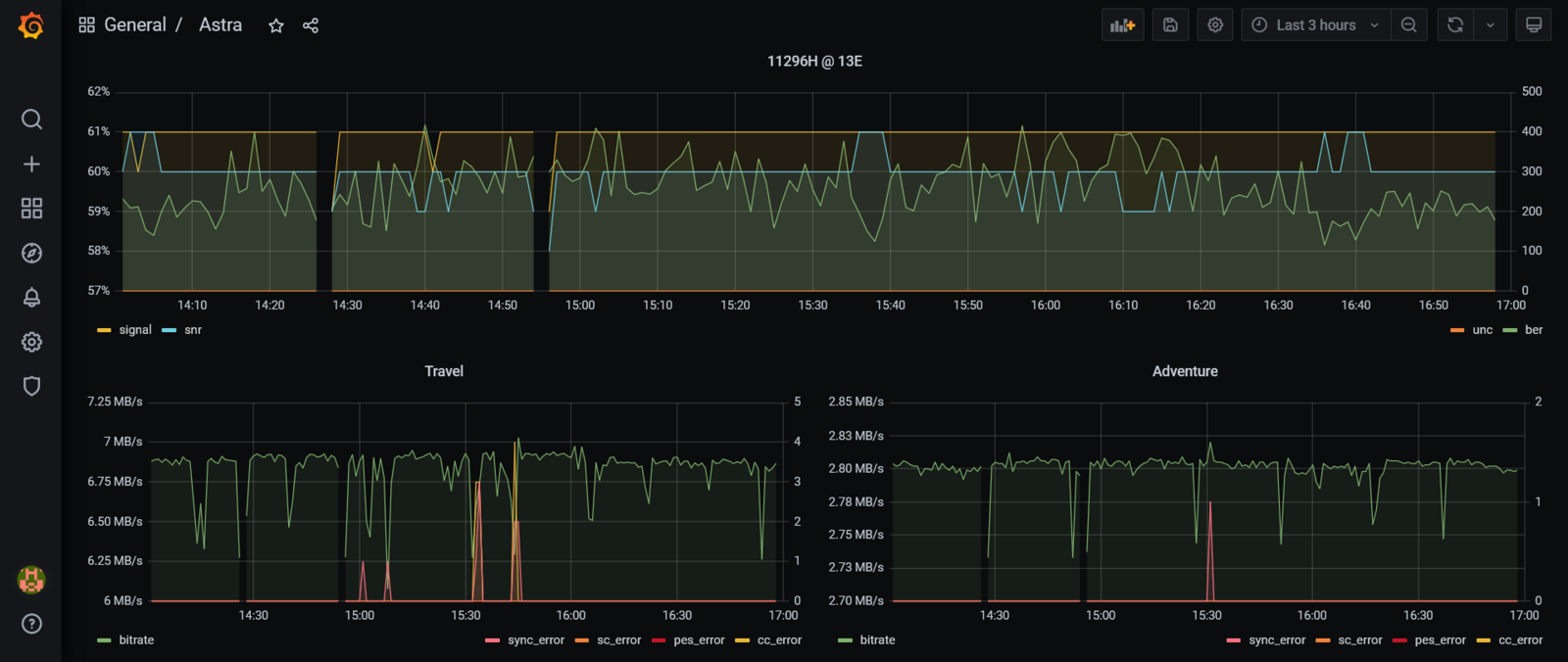1568x662 pixels.
Task: Open the Dashboards grid icon in sidebar
Action: pos(31,209)
